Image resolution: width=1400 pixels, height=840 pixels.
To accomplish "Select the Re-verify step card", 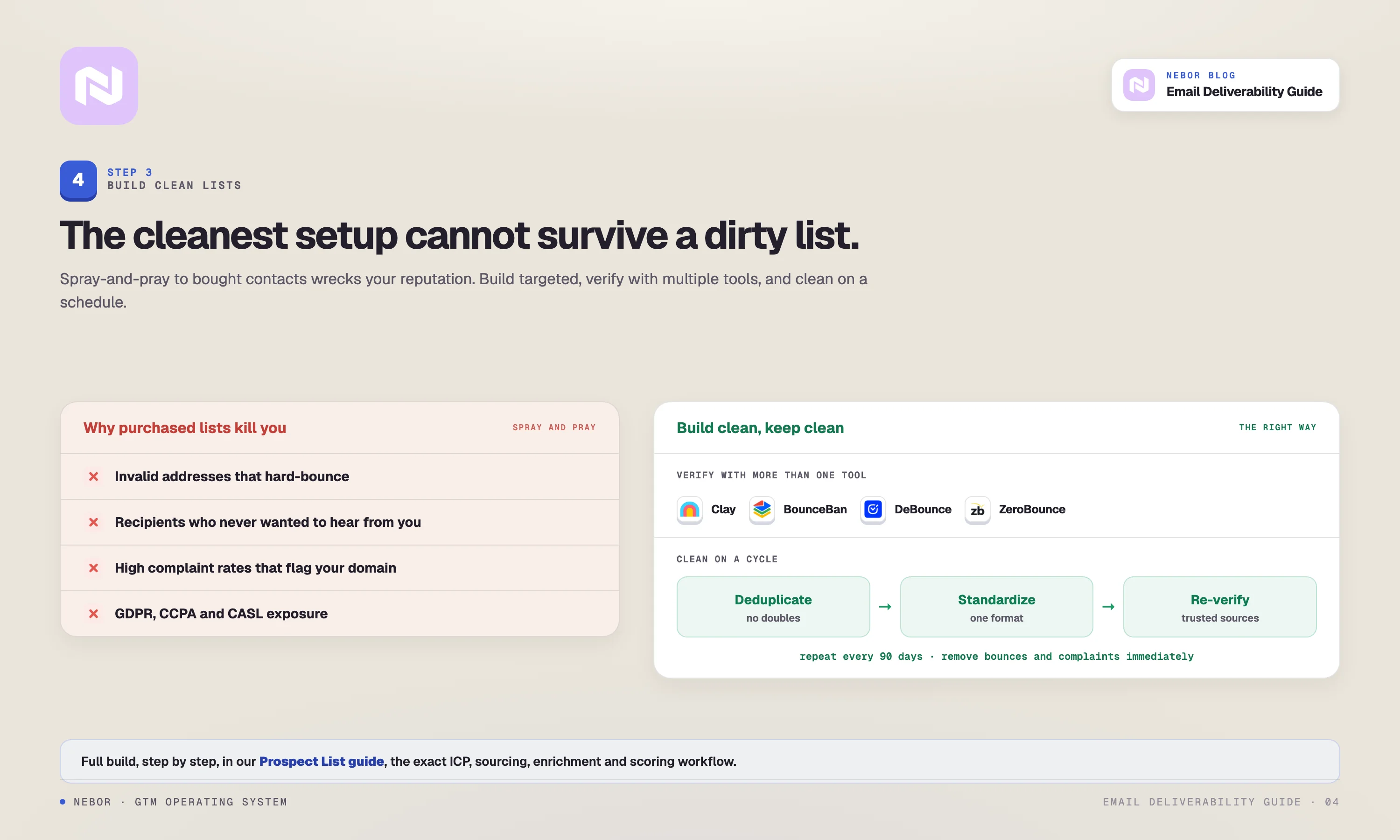I will tap(1219, 607).
